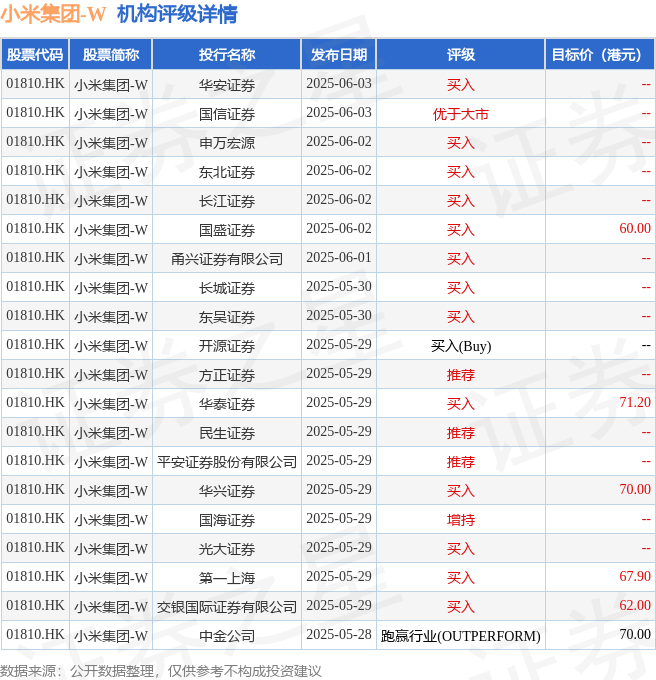Click 长江证券 broker name
The width and height of the screenshot is (656, 680).
[x=227, y=201]
